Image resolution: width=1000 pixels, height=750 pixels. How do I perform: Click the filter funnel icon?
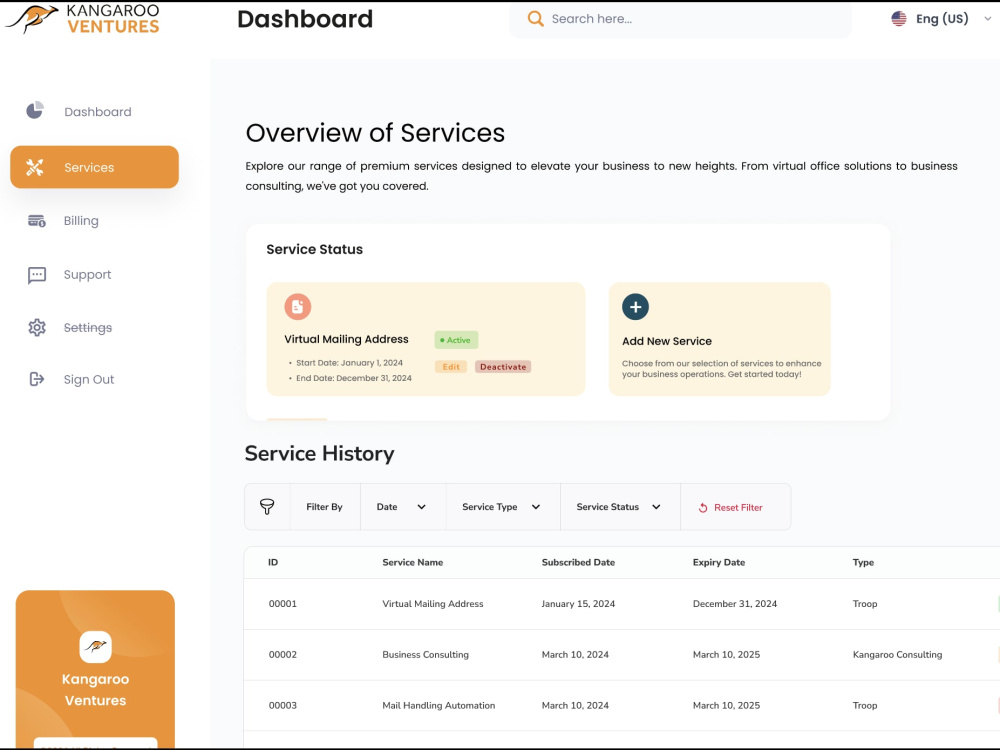tap(267, 507)
